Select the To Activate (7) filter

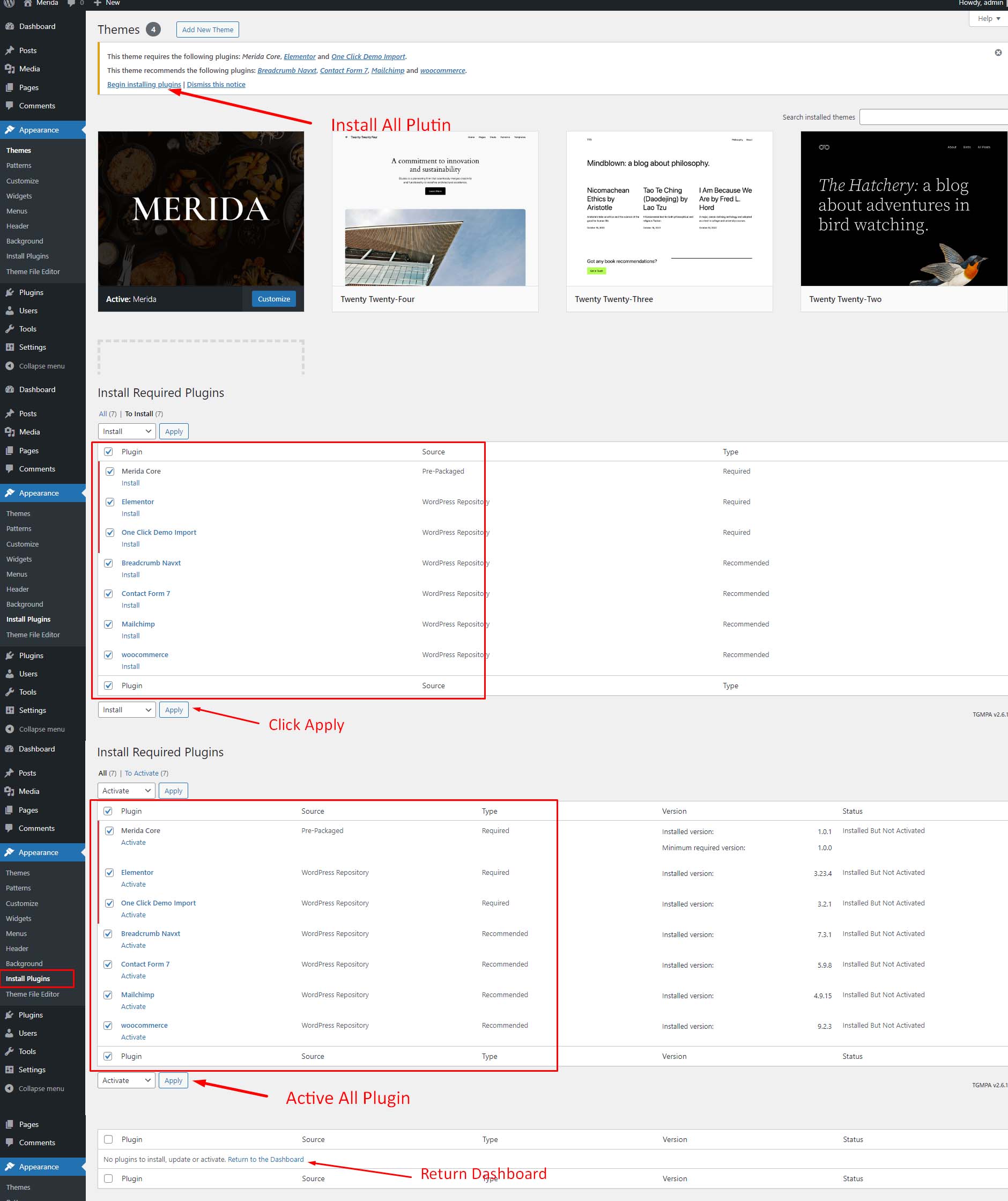pyautogui.click(x=146, y=773)
